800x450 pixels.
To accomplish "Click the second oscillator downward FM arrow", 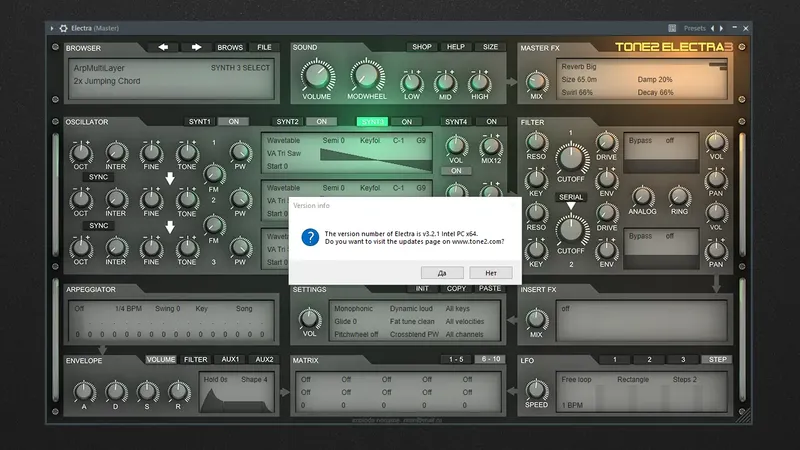I will point(170,227).
